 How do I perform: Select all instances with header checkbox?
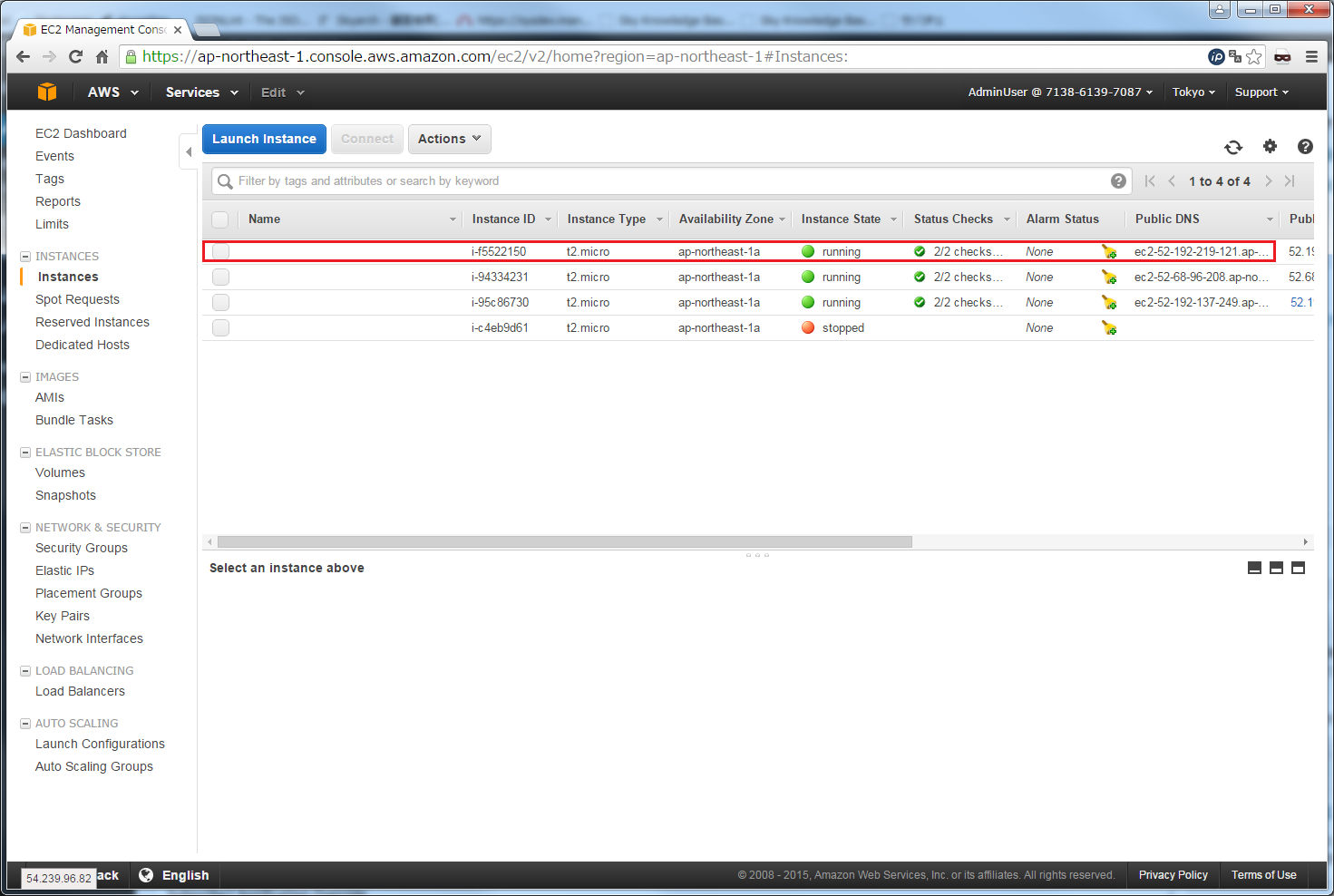[219, 219]
